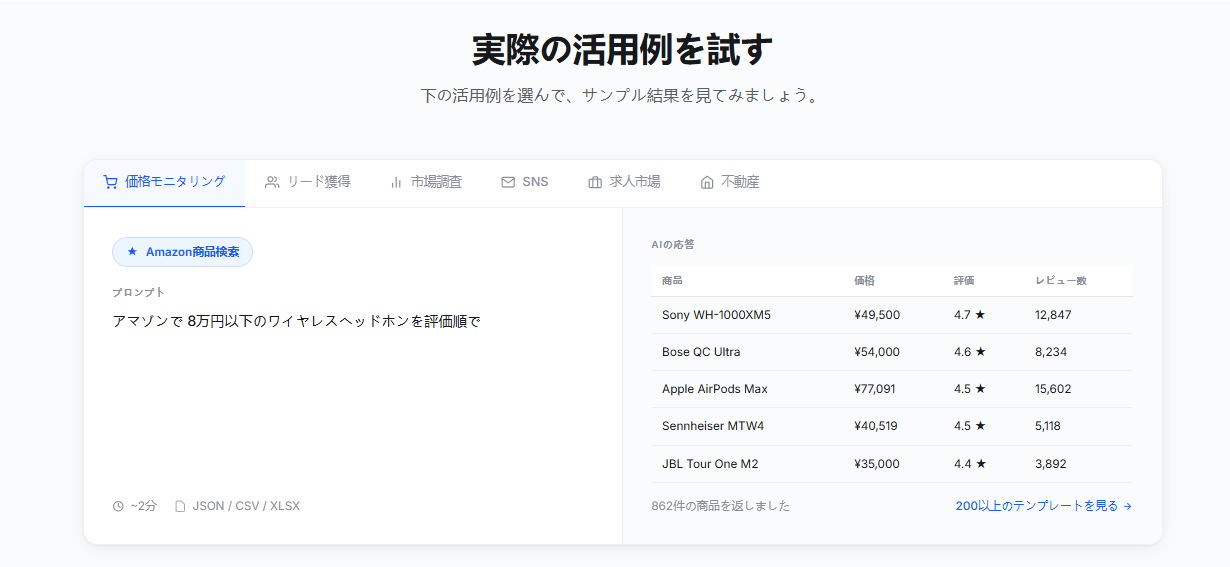Click the 4.6 ★ rating cell
Viewport: 1230px width, 567px height.
970,352
